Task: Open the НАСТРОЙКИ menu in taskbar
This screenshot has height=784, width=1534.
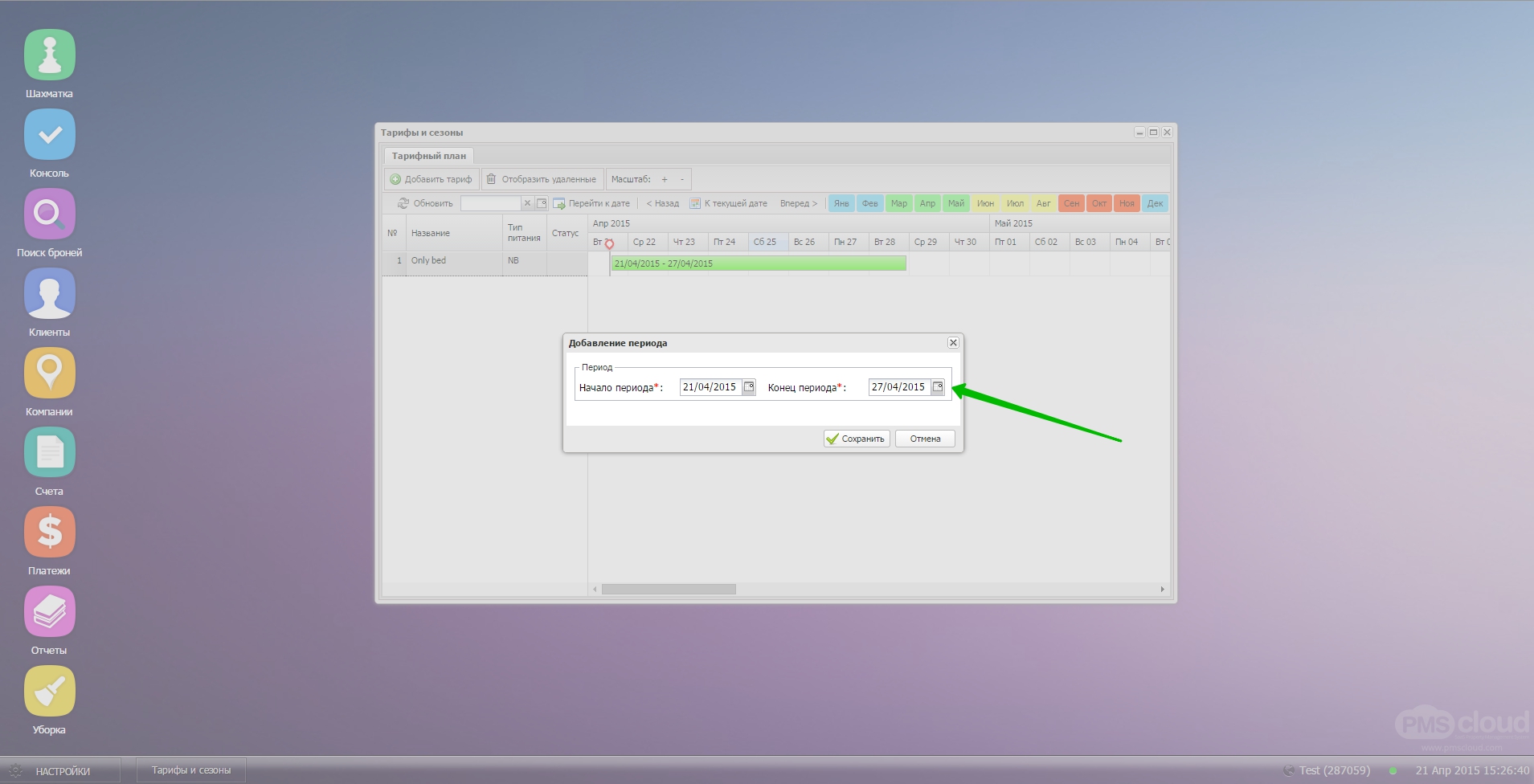Action: 62,771
